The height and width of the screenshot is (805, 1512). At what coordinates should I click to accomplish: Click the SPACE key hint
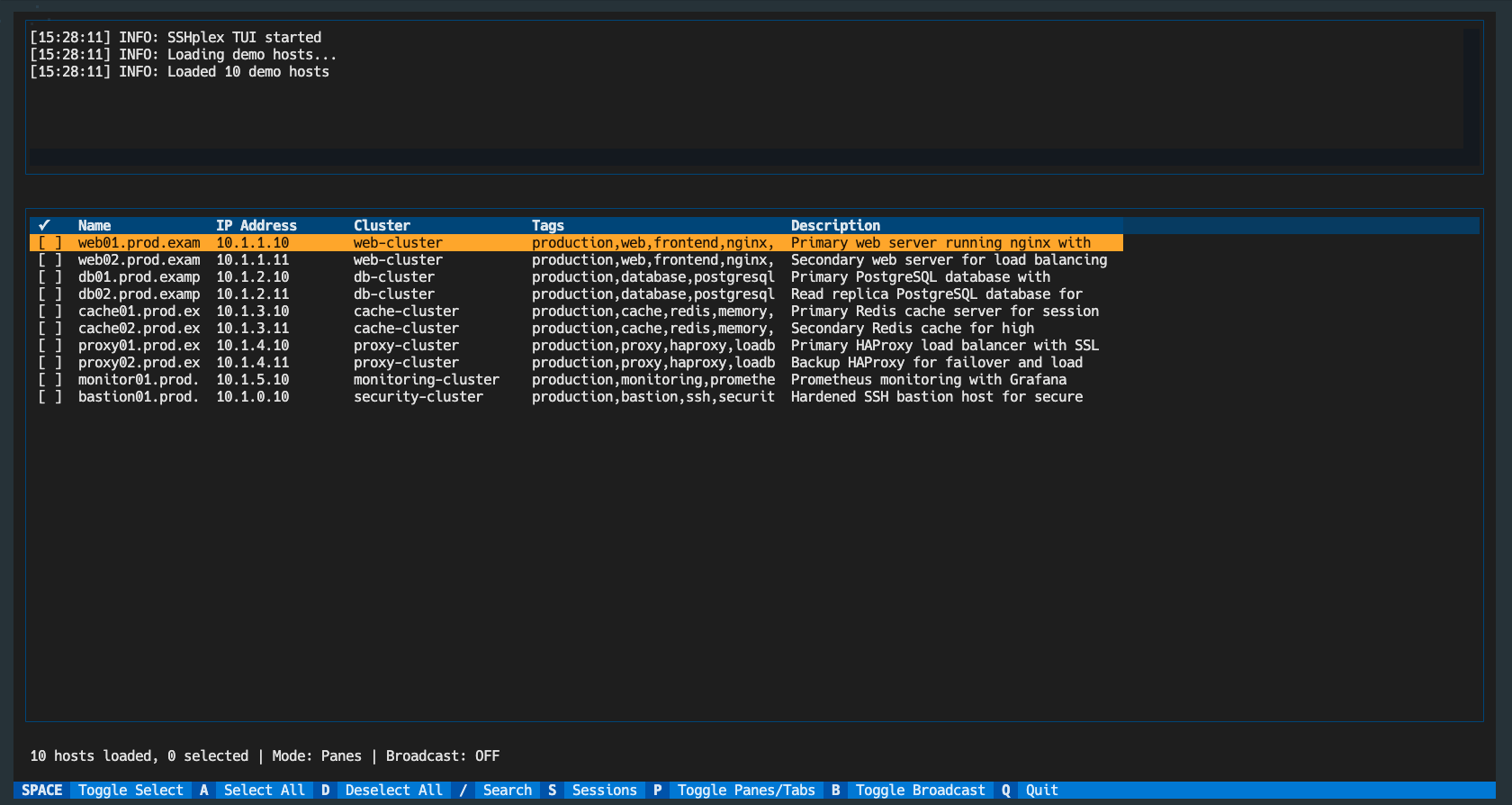tap(42, 791)
